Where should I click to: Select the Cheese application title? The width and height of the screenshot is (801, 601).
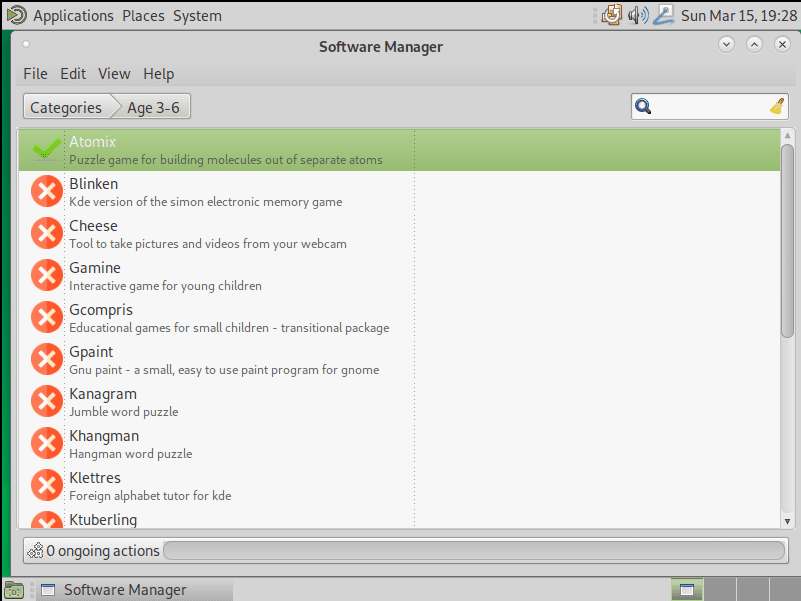pos(93,226)
